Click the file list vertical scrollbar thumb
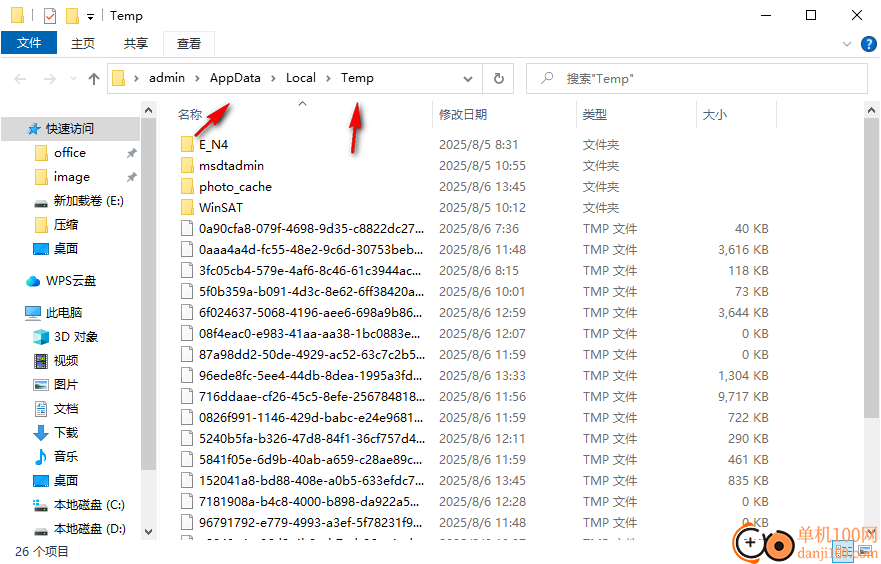Viewport: 881px width, 564px height. click(871, 268)
